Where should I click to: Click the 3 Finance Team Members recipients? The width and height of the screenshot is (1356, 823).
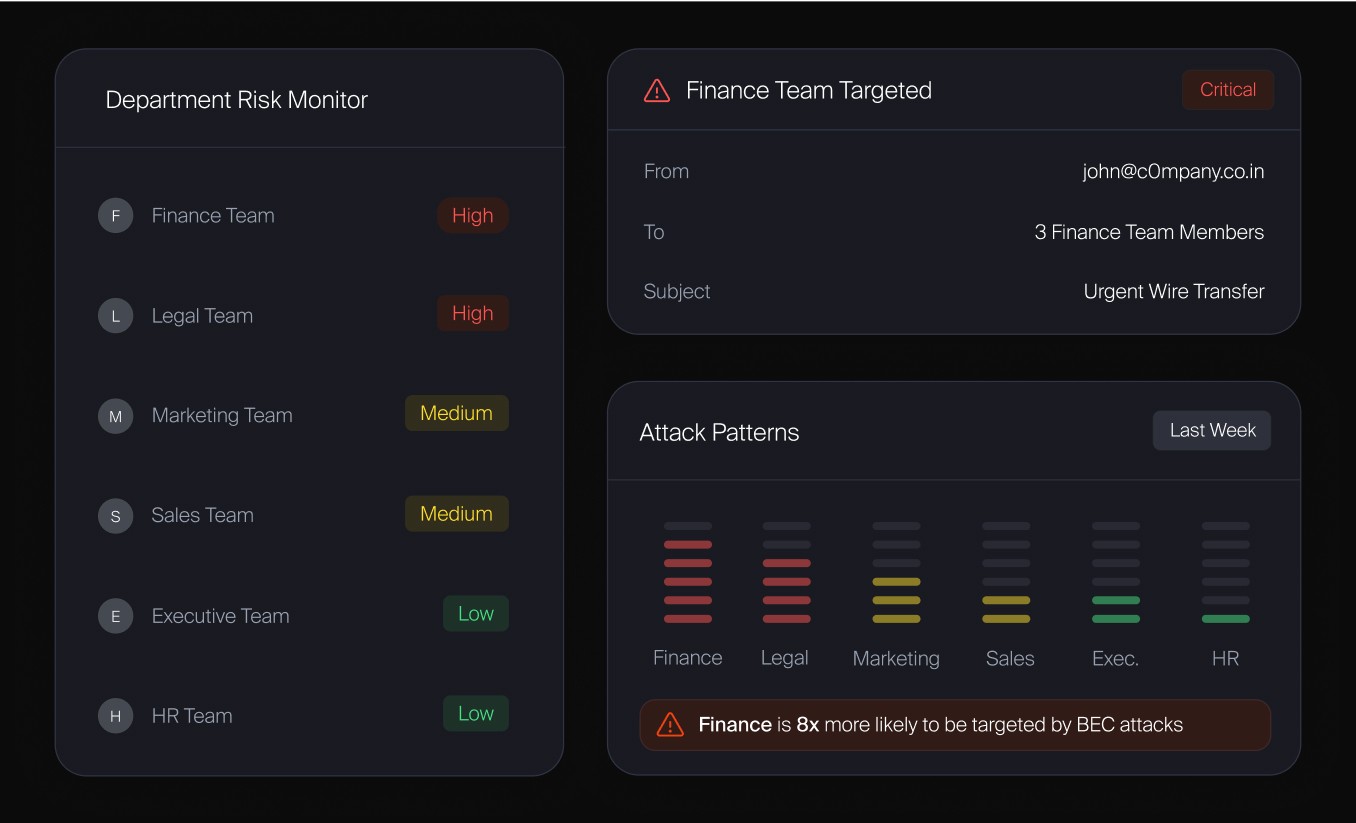1149,232
